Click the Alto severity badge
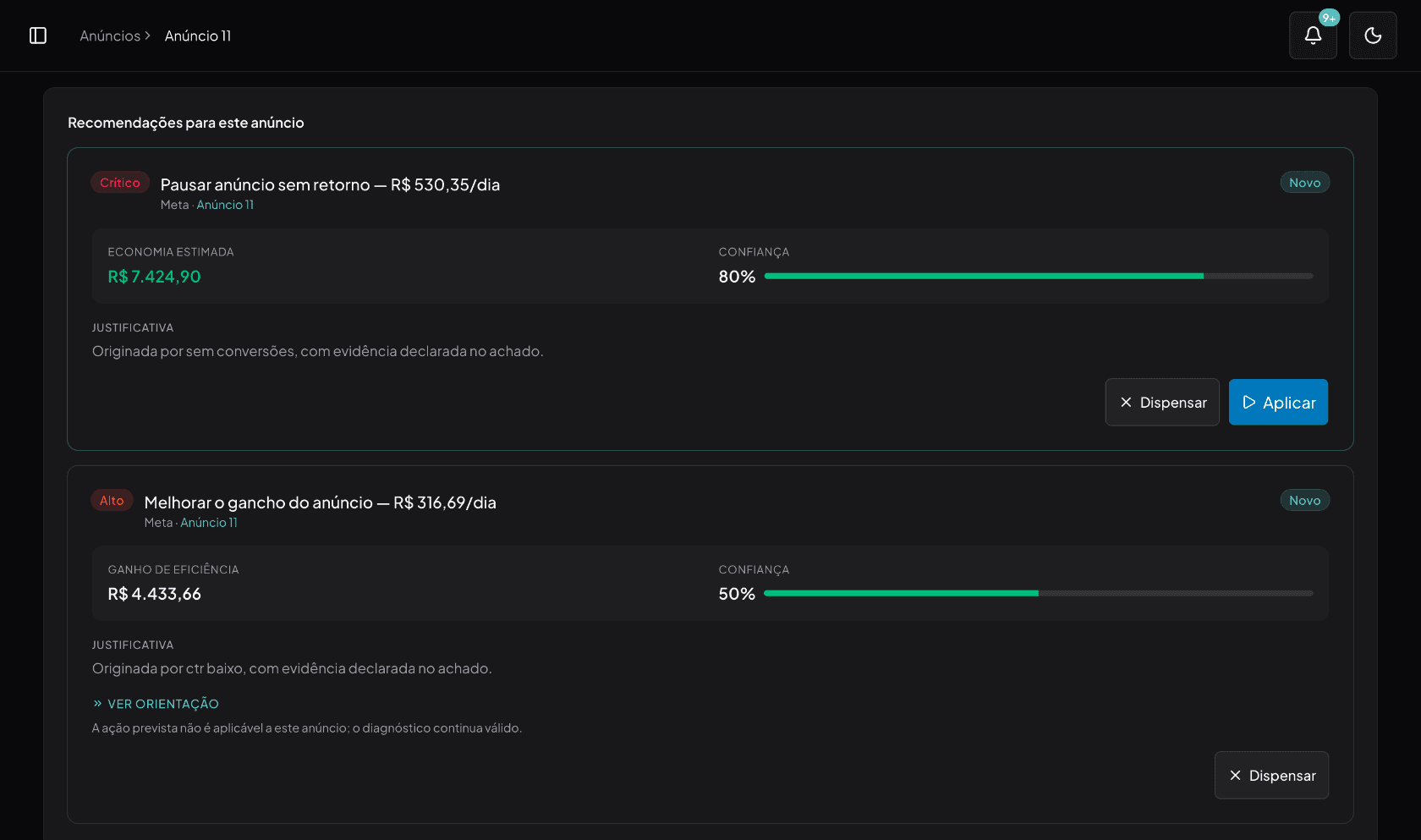1421x840 pixels. (112, 500)
